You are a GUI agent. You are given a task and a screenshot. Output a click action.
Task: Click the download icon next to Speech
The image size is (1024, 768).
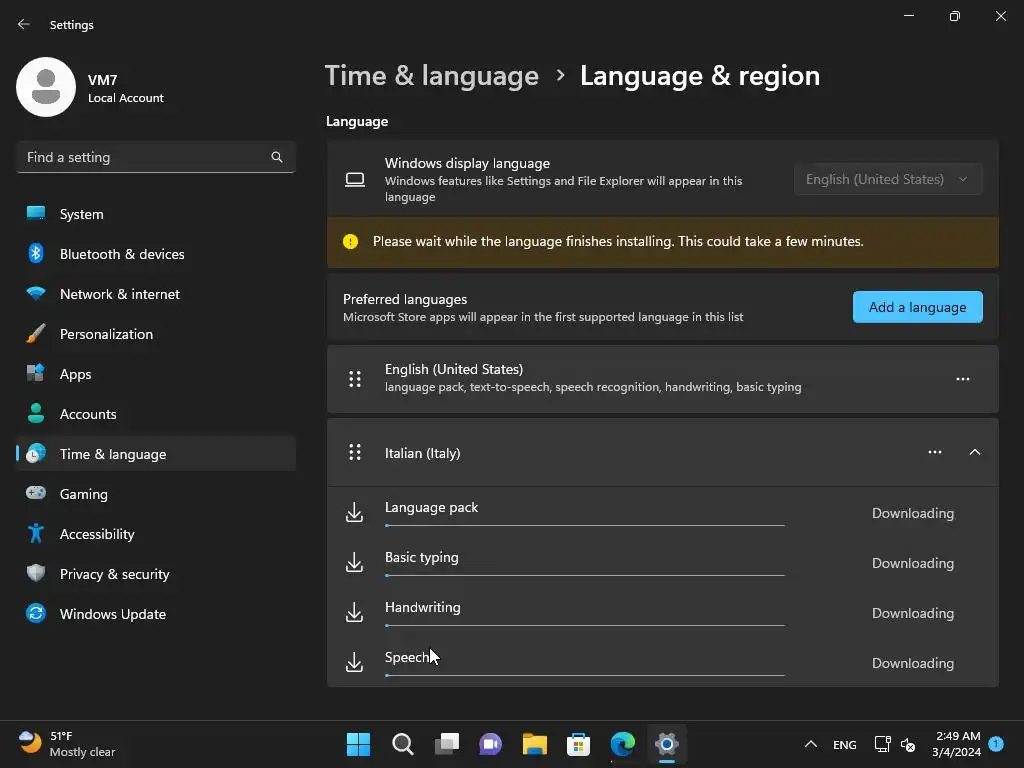[x=354, y=662]
